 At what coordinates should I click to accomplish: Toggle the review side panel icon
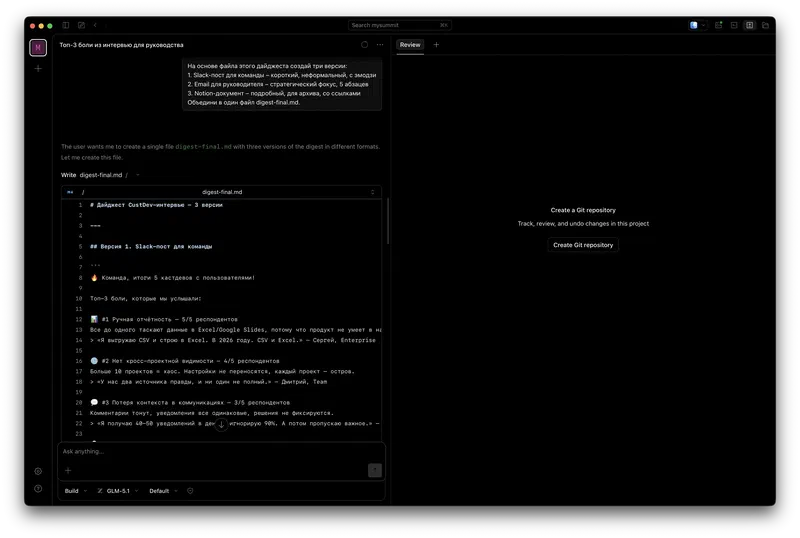tap(749, 25)
